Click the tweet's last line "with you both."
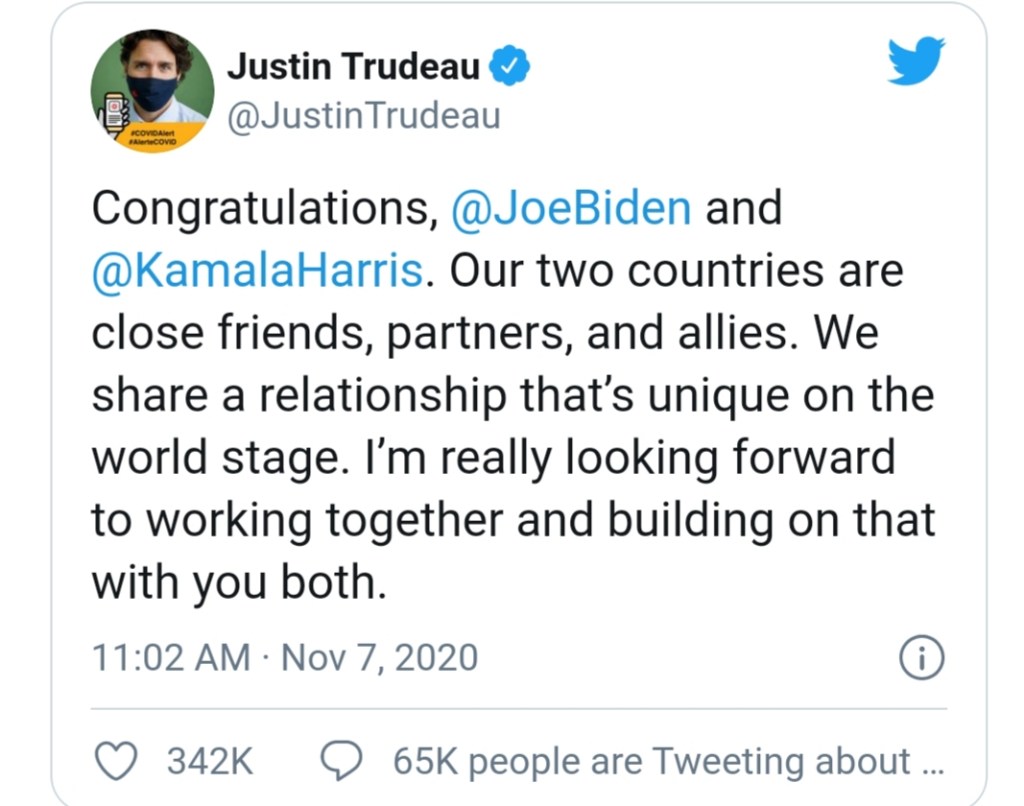Screen dimensions: 1024x806 click(x=238, y=583)
